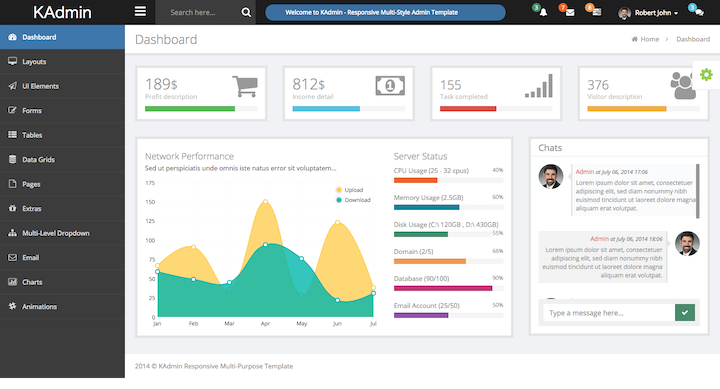The image size is (720, 389).
Task: Open the Tables sidebar menu
Action: tap(62, 135)
